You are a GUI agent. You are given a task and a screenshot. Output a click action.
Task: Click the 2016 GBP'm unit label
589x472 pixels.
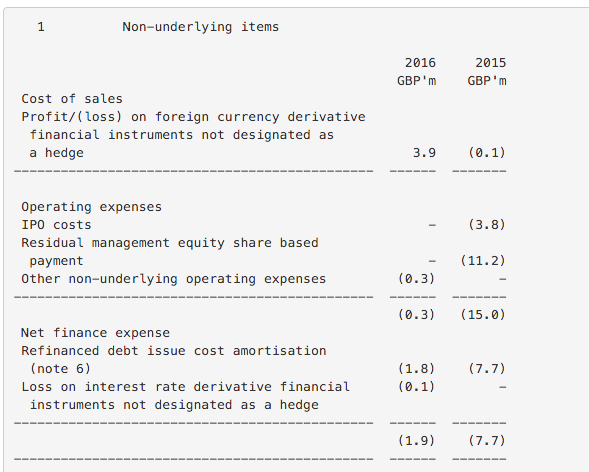tap(416, 81)
